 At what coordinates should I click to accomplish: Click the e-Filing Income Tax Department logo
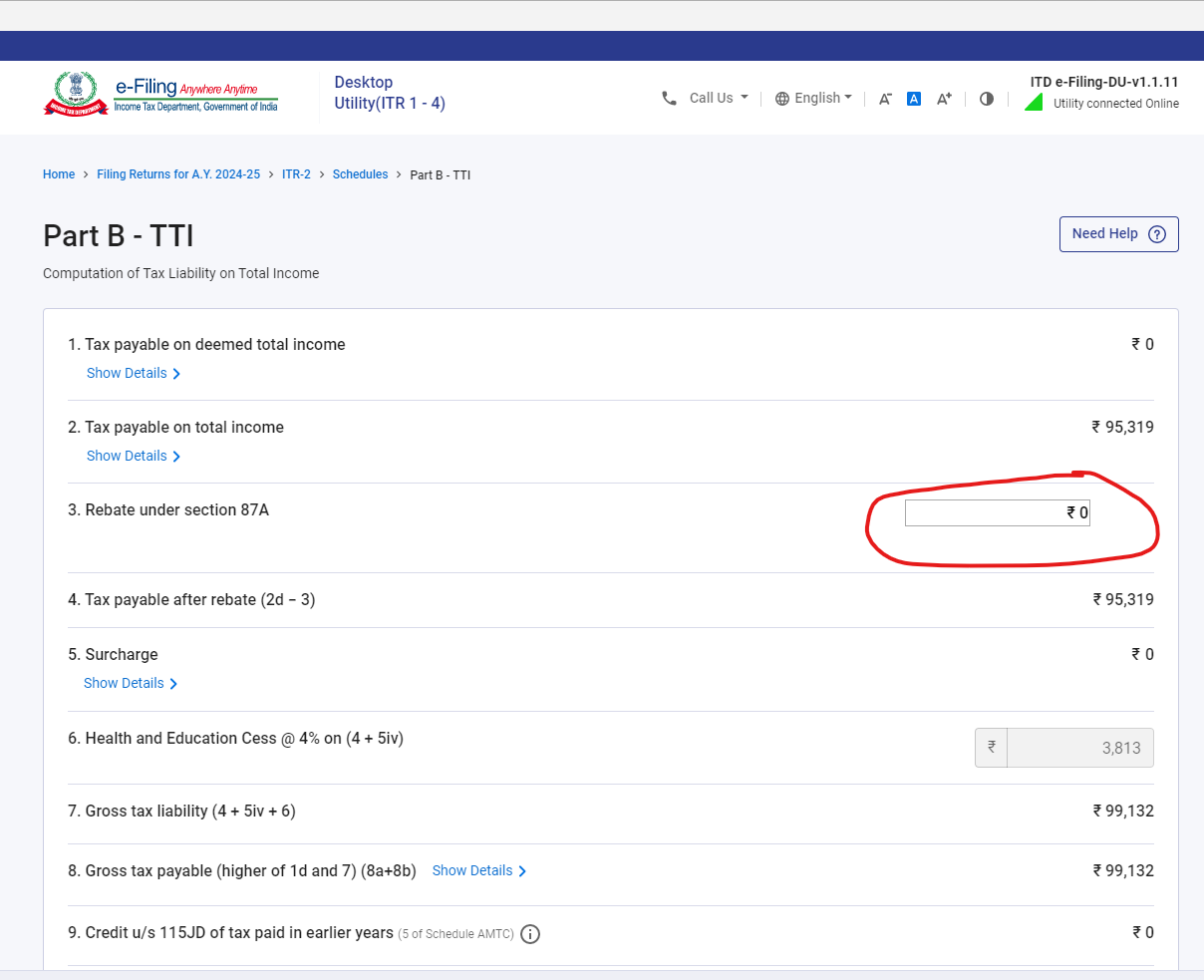click(x=160, y=95)
